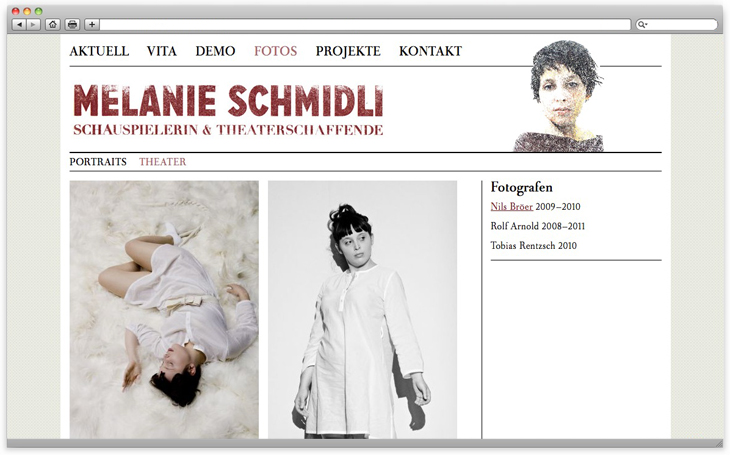
Task: Open the Nils Bröer photographer link
Action: 512,206
